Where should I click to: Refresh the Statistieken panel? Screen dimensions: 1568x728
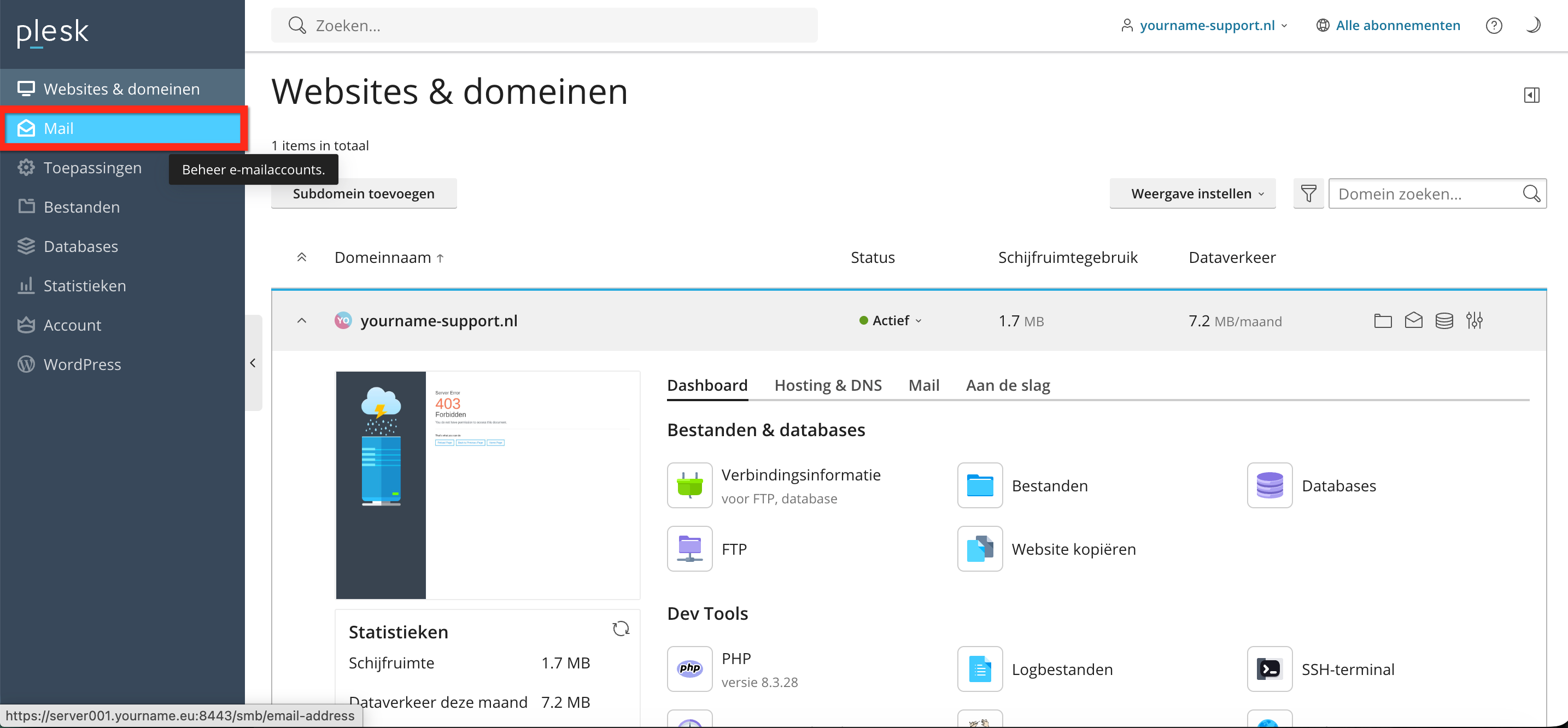621,629
